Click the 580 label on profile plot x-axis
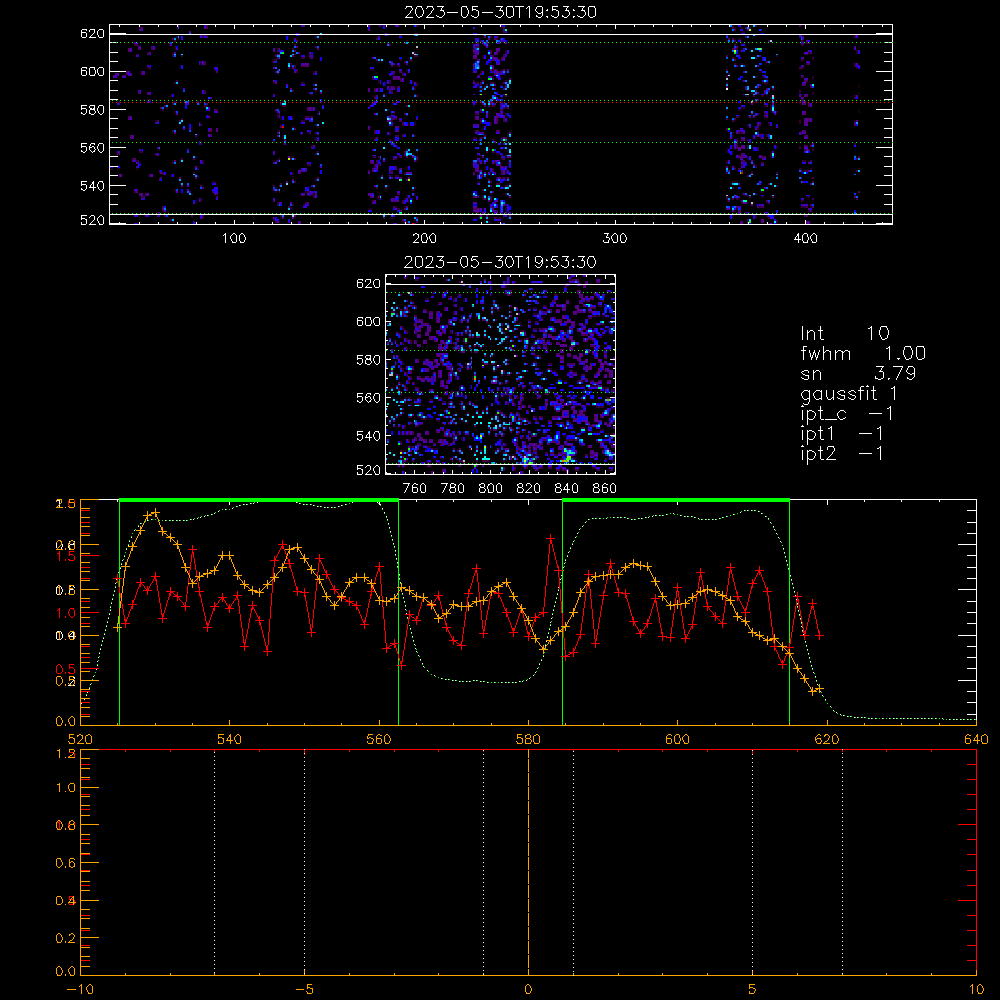 [528, 740]
